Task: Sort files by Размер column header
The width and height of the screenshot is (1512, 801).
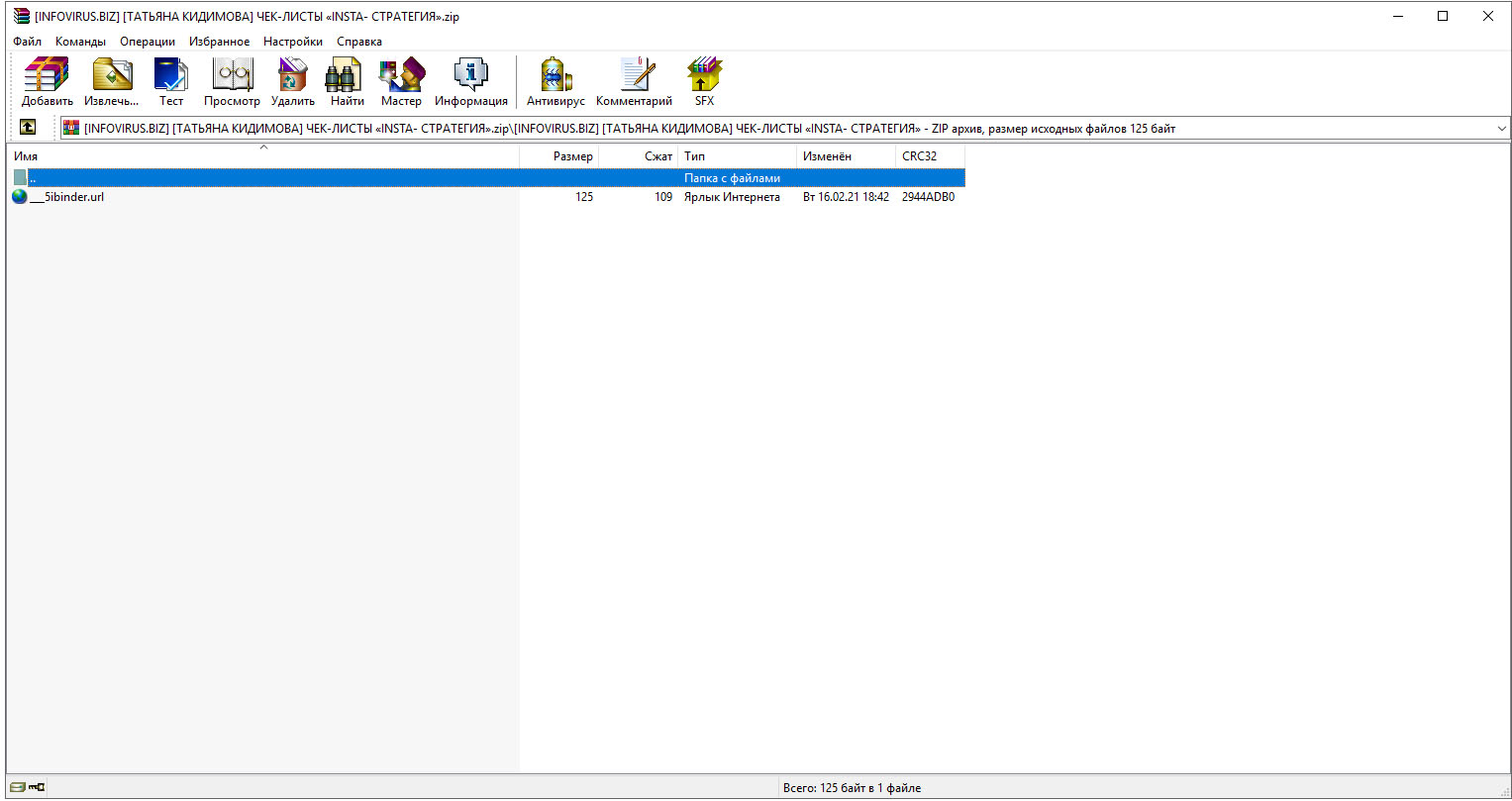Action: pos(559,156)
